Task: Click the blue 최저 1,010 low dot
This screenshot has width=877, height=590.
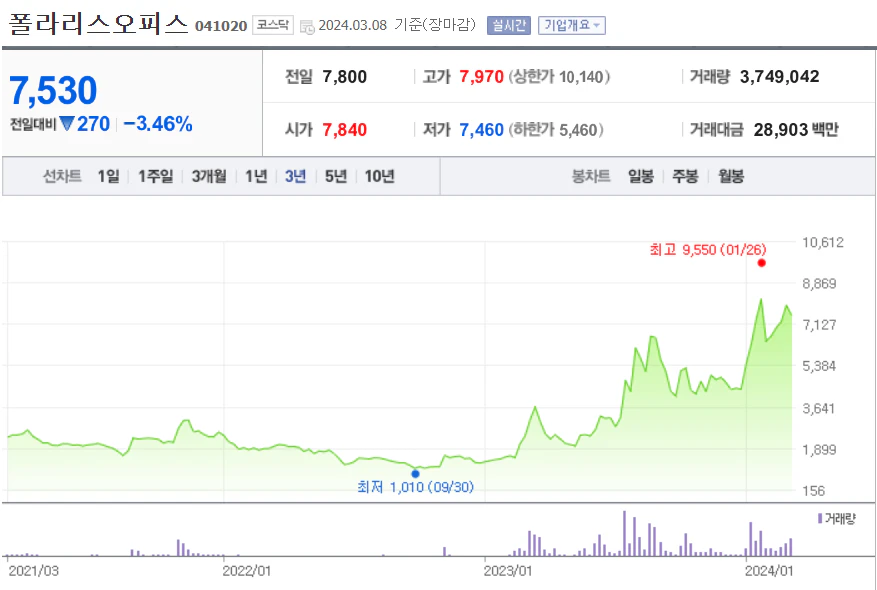Action: (x=415, y=472)
